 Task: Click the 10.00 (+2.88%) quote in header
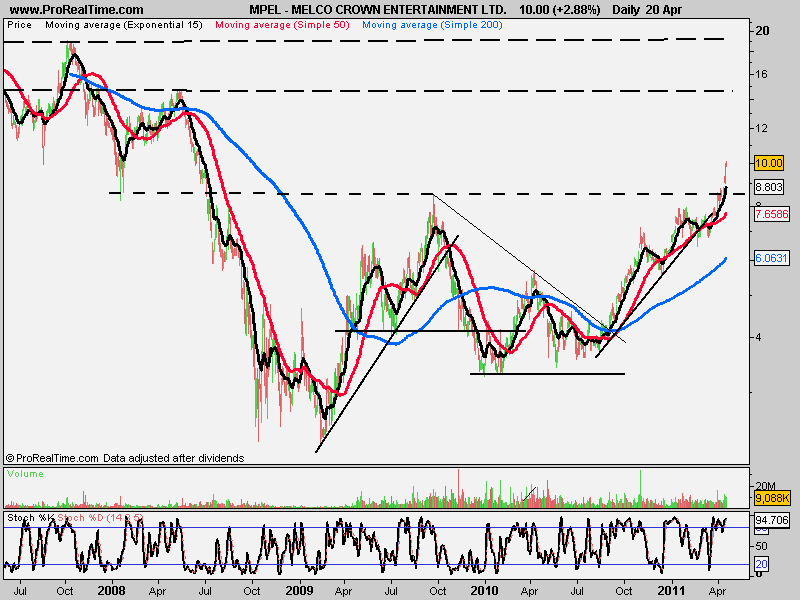(560, 10)
